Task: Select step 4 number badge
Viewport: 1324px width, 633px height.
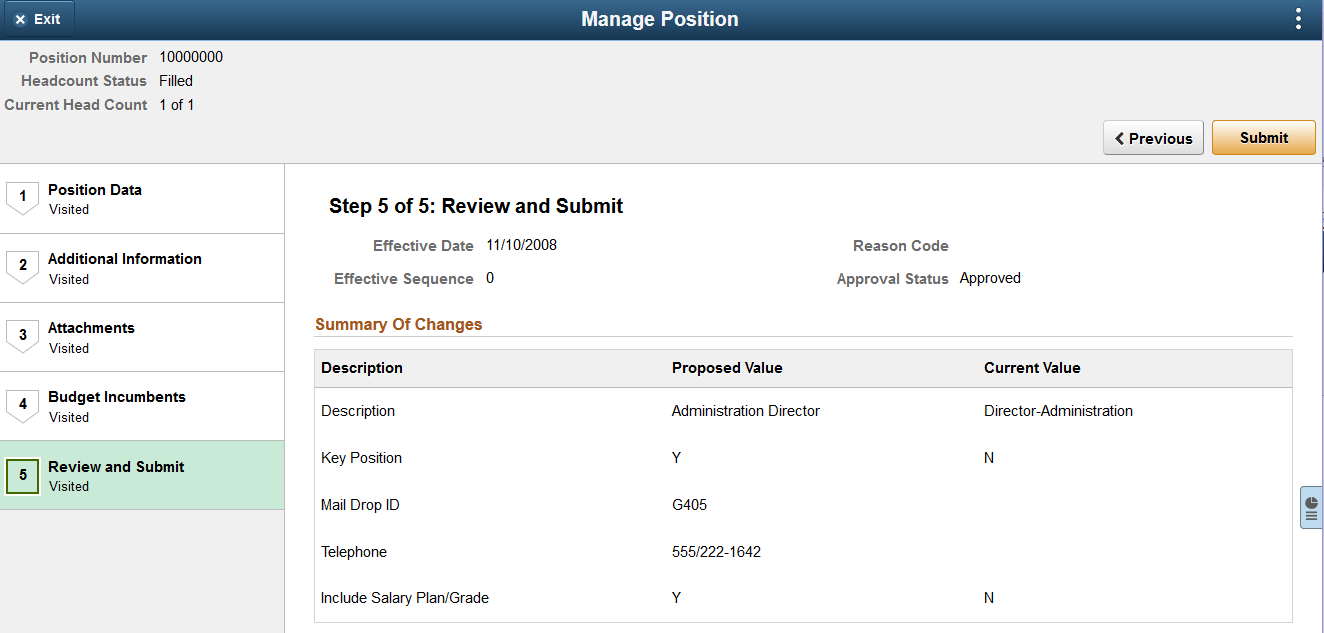Action: coord(22,405)
